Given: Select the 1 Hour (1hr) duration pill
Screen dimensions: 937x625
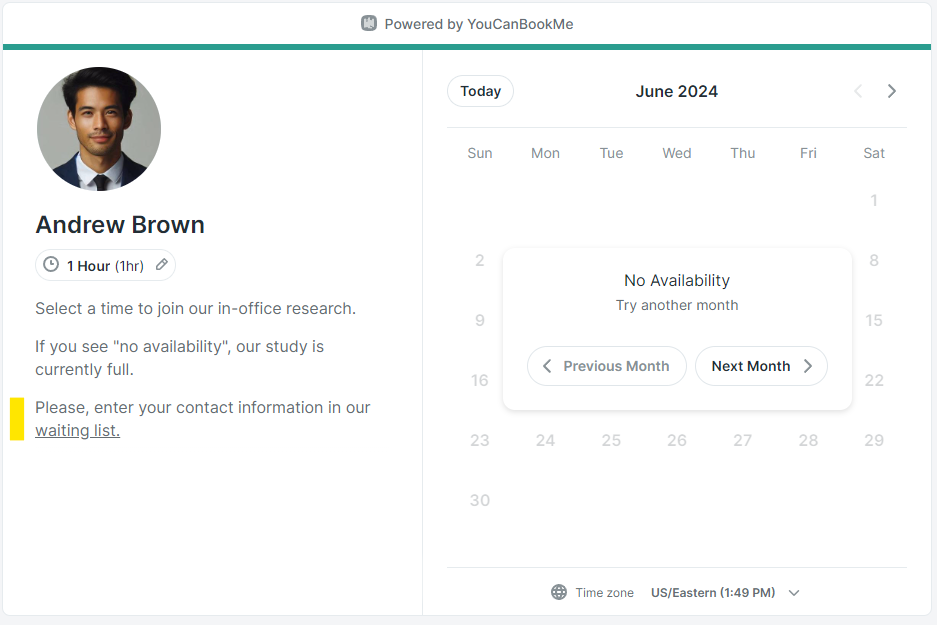Looking at the screenshot, I should click(105, 265).
